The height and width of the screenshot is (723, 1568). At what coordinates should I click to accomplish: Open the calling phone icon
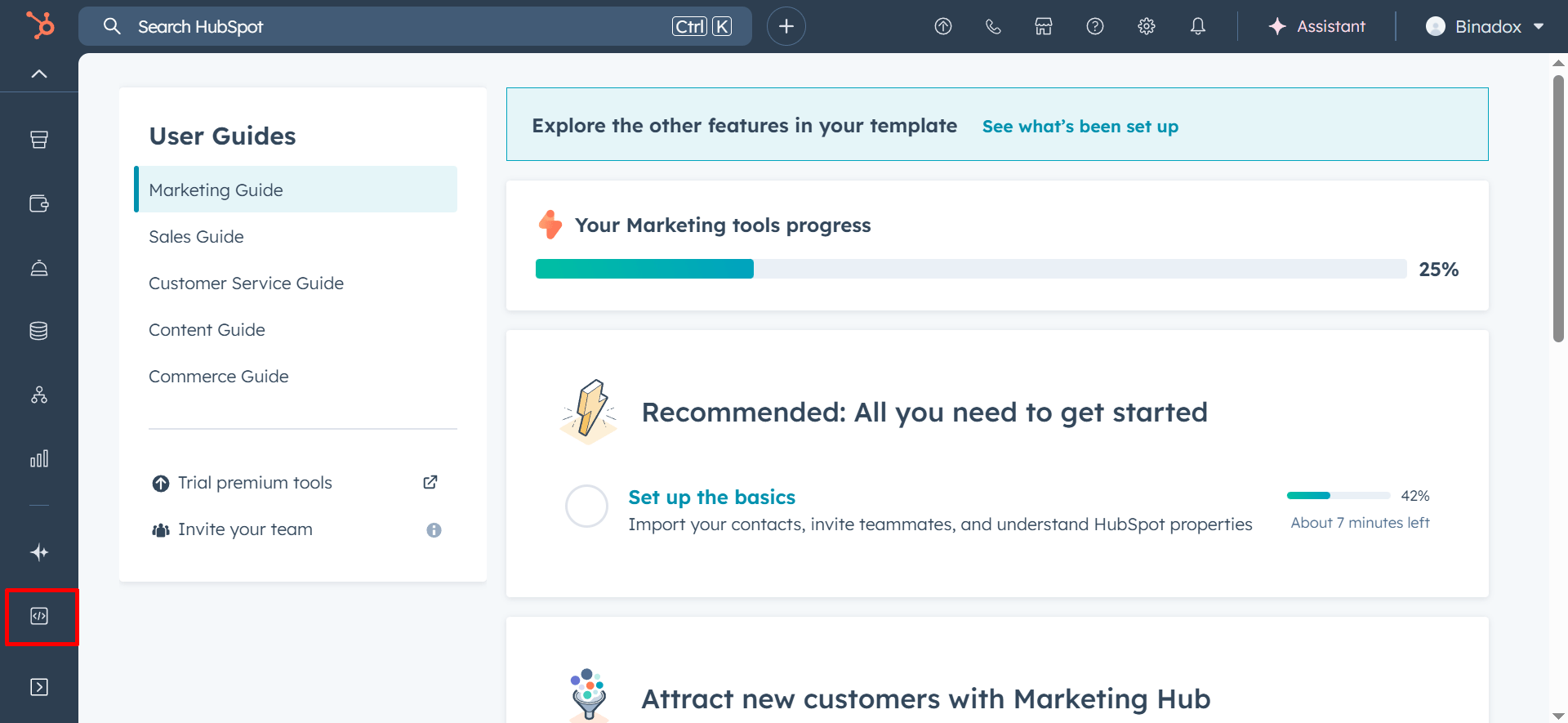coord(993,27)
